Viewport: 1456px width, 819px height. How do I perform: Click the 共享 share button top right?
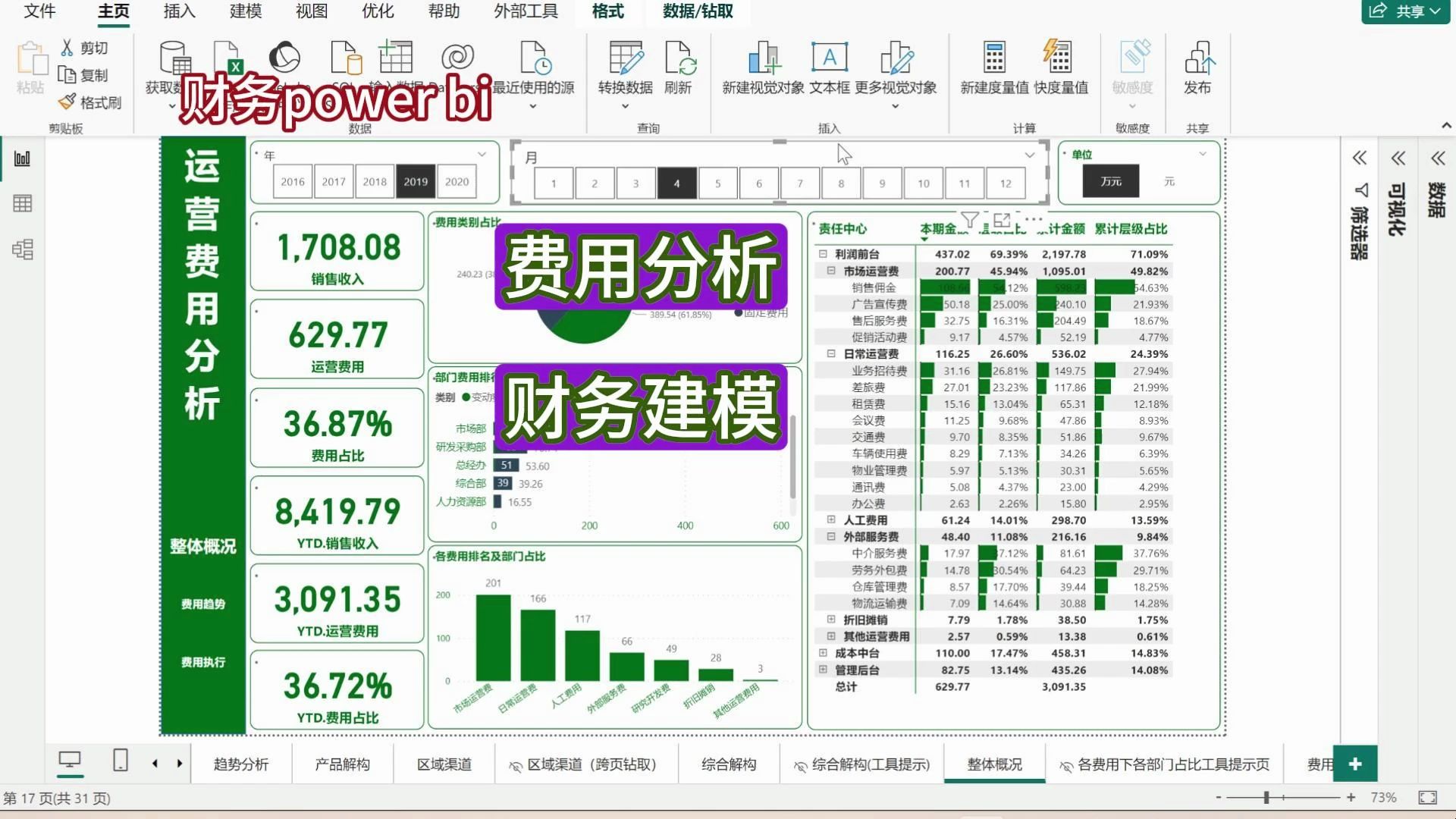[x=1407, y=11]
